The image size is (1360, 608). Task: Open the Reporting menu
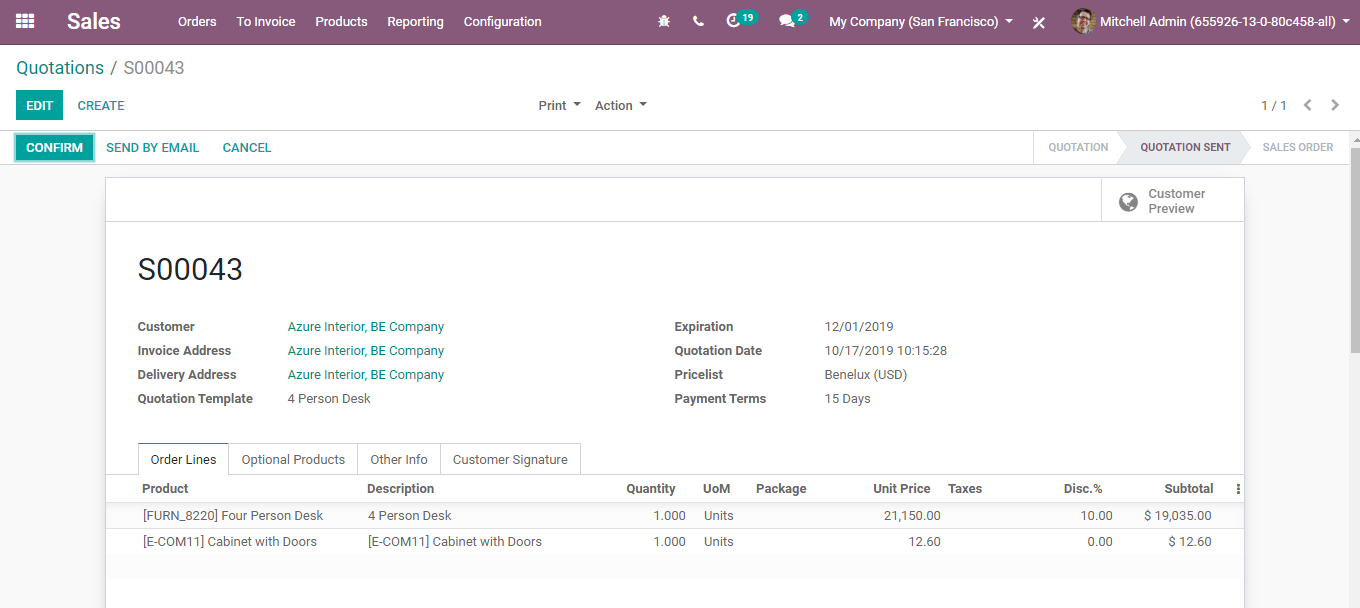click(415, 21)
